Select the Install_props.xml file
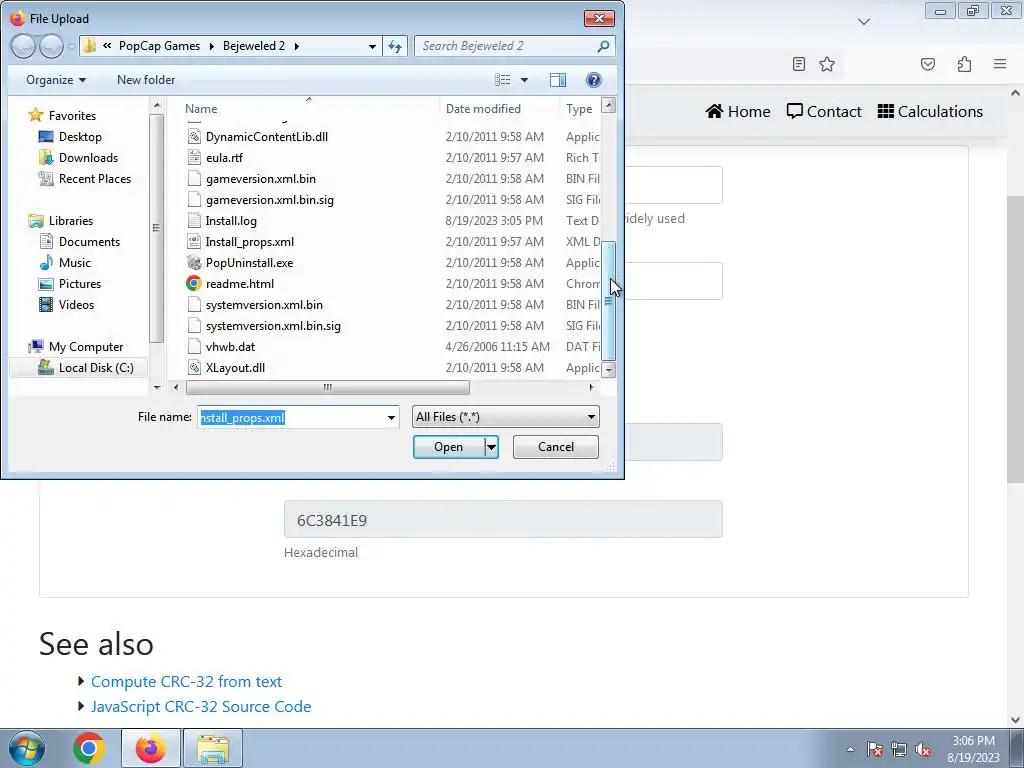Viewport: 1024px width, 768px height. point(249,242)
